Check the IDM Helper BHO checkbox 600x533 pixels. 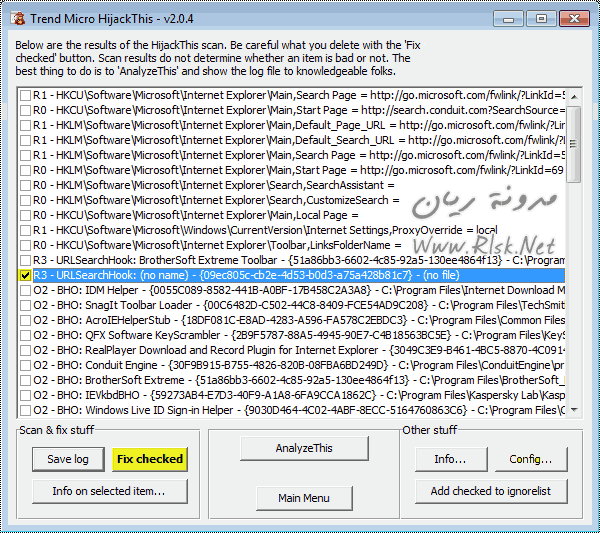[x=25, y=290]
